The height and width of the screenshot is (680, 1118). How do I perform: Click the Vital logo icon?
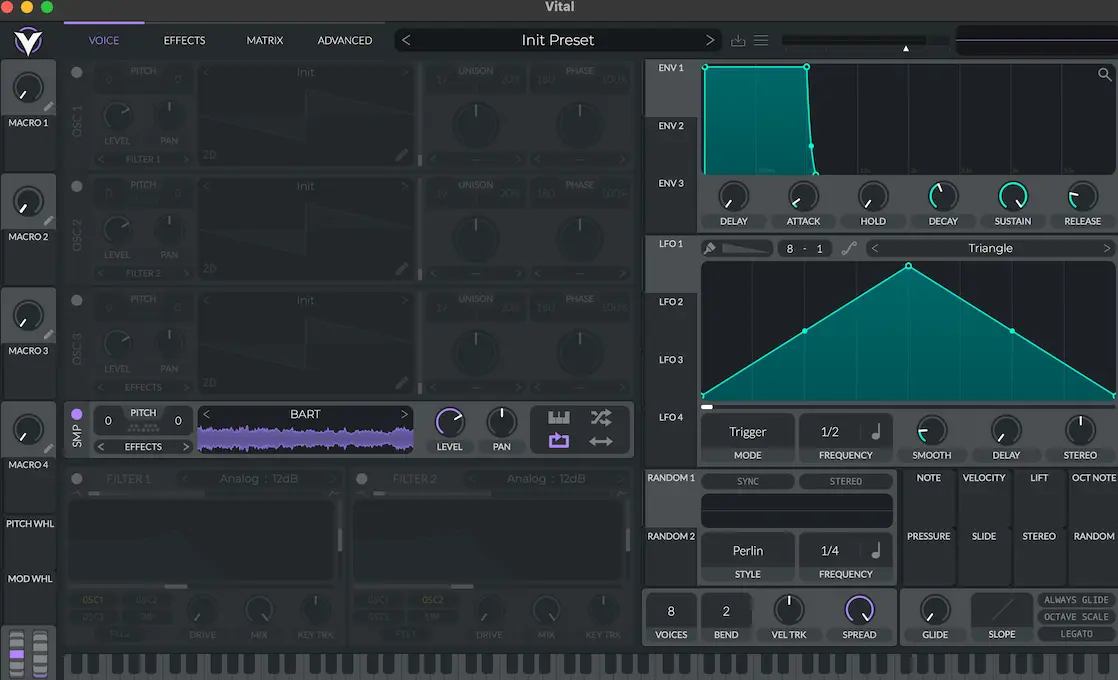click(x=29, y=41)
